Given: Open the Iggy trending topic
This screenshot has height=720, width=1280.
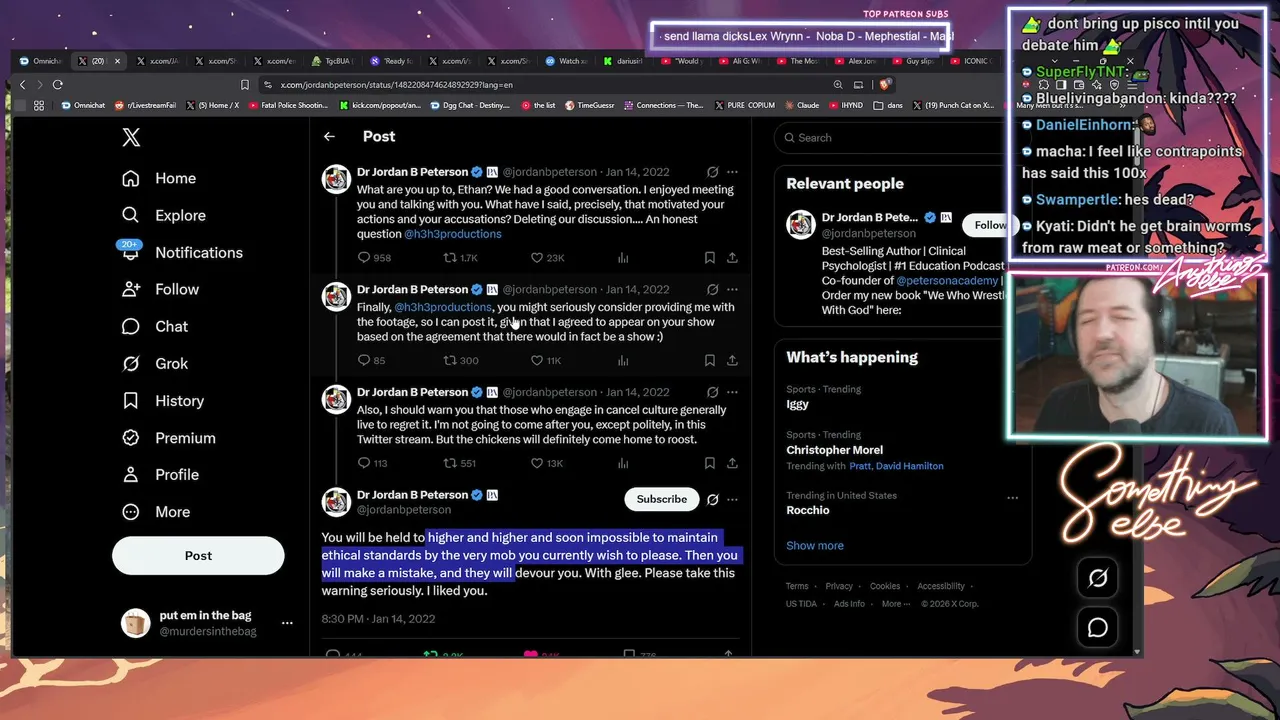Looking at the screenshot, I should pyautogui.click(x=798, y=404).
